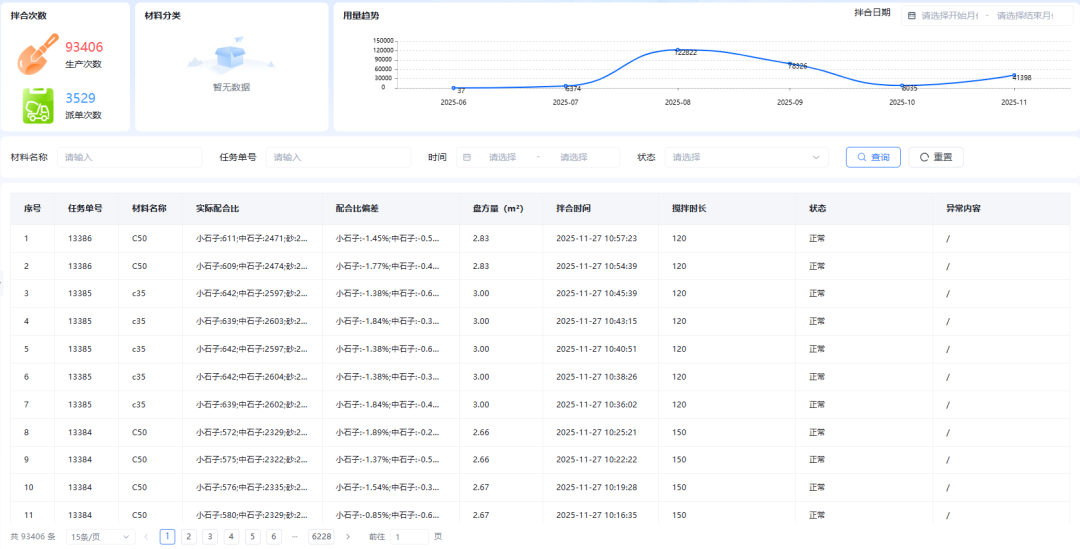This screenshot has width=1080, height=549.
Task: Open the 时间 start date selector
Action: pos(502,157)
